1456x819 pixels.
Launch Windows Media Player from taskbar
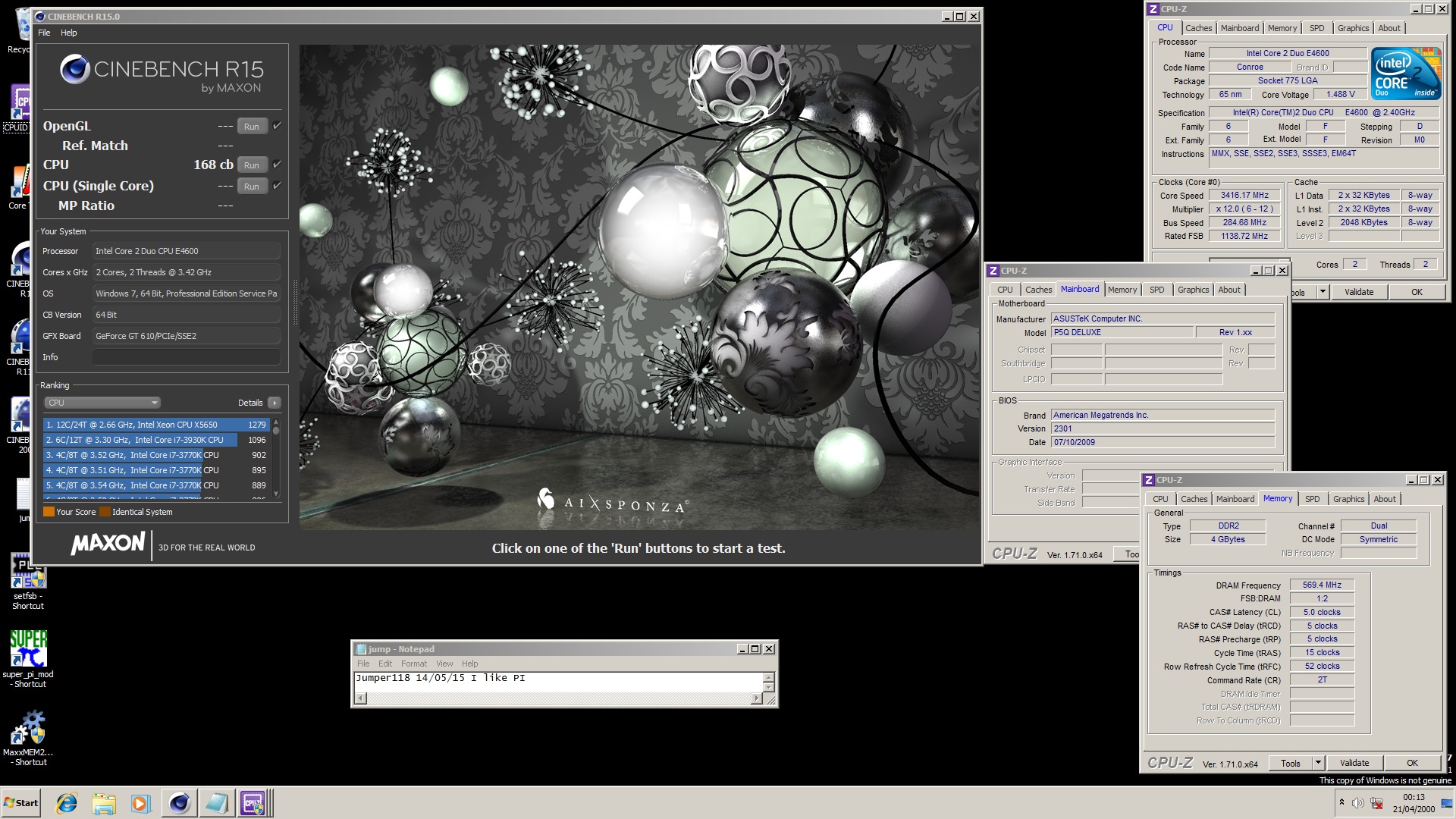click(x=141, y=803)
